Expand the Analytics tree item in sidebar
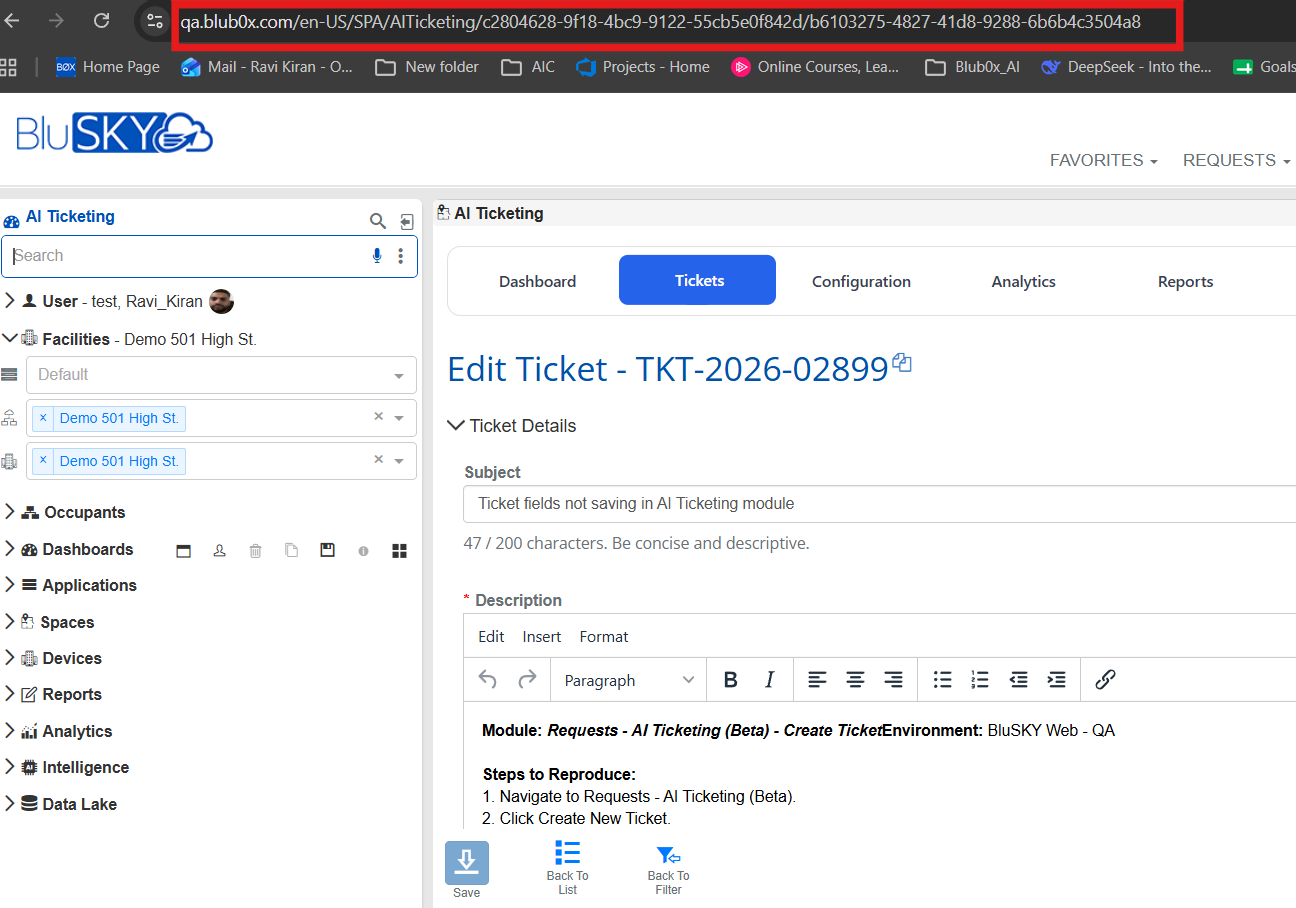Image resolution: width=1296 pixels, height=908 pixels. pyautogui.click(x=10, y=731)
